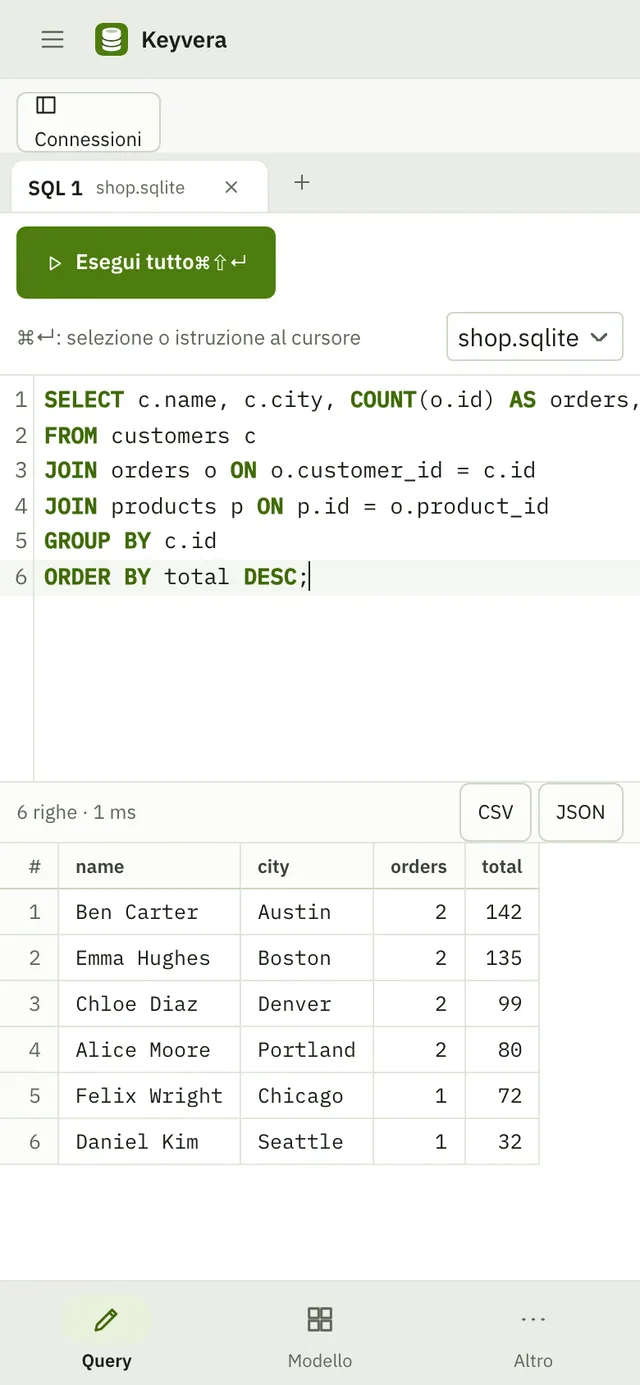The width and height of the screenshot is (640, 1385).
Task: Click the 6 righe · 1 ms status
Action: (x=76, y=812)
